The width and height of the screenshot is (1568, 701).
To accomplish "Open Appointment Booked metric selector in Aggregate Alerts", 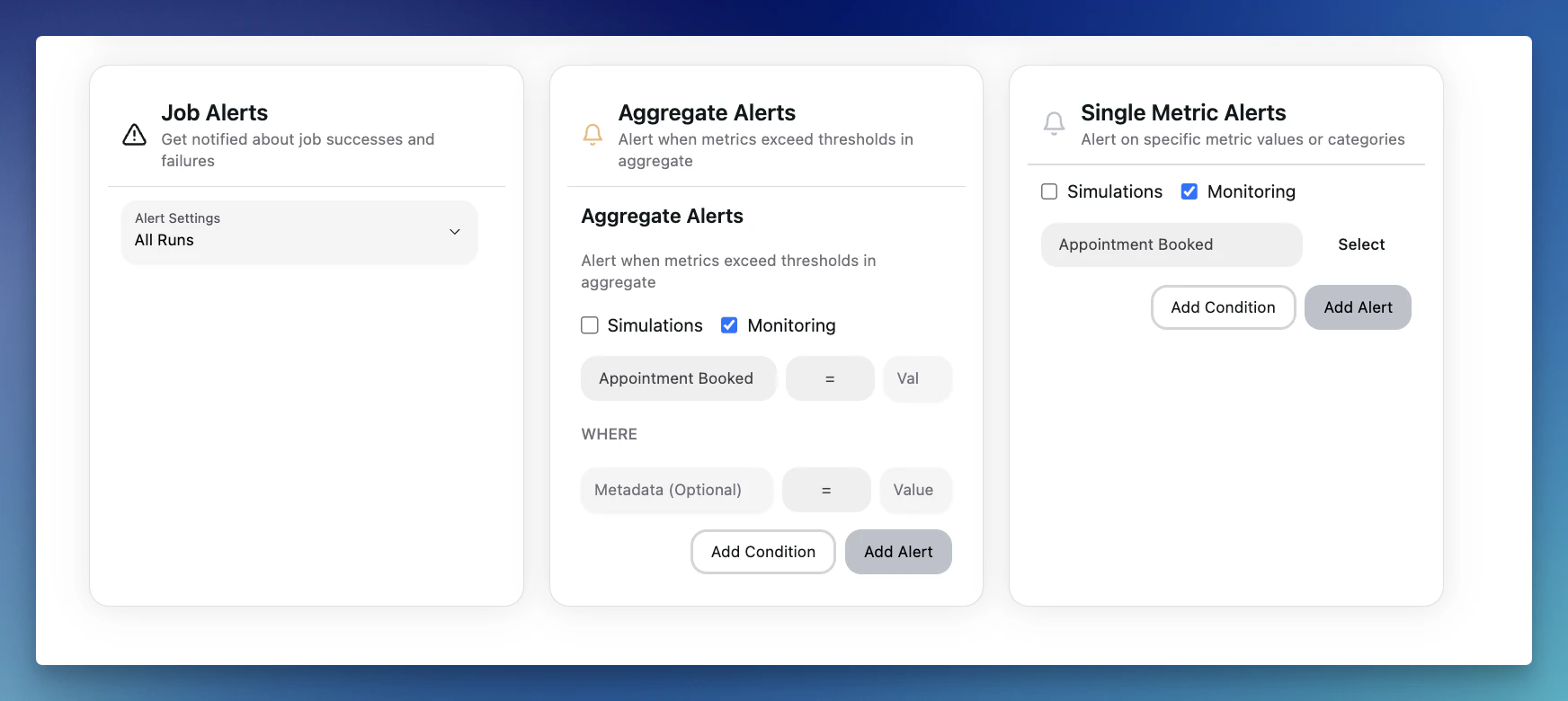I will [x=679, y=378].
